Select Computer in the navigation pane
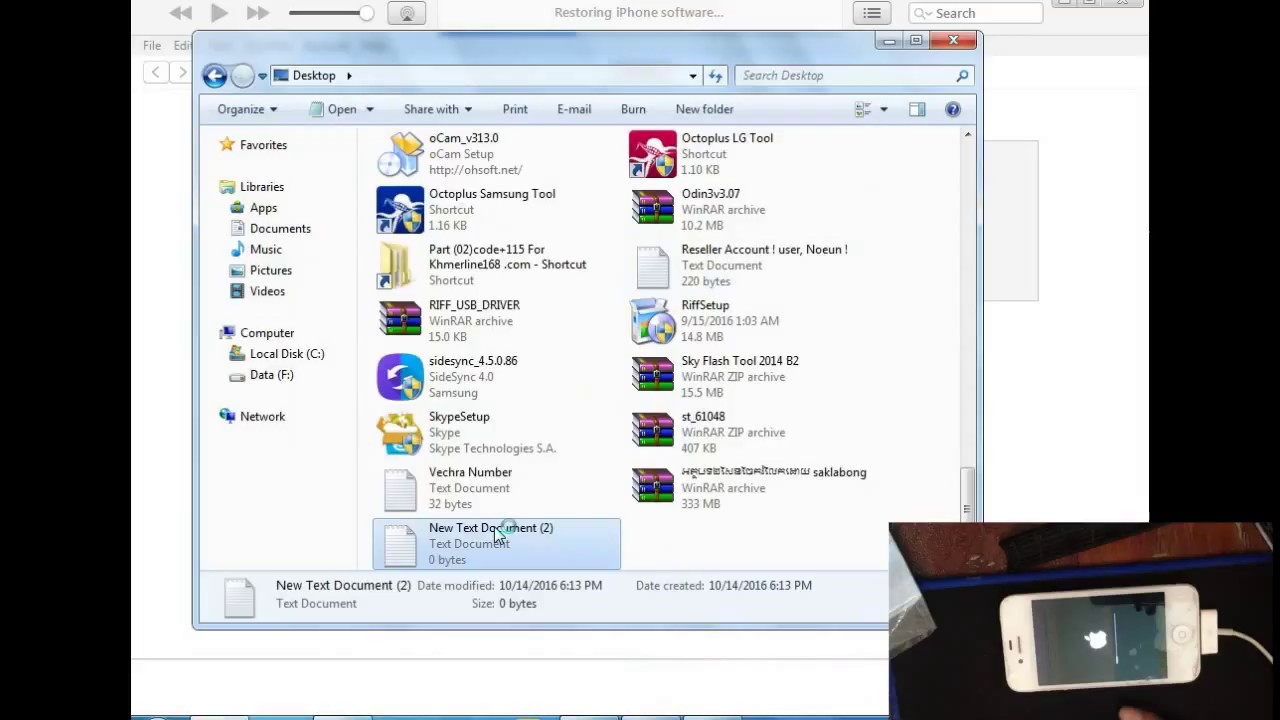Viewport: 1280px width, 720px height. pos(267,333)
